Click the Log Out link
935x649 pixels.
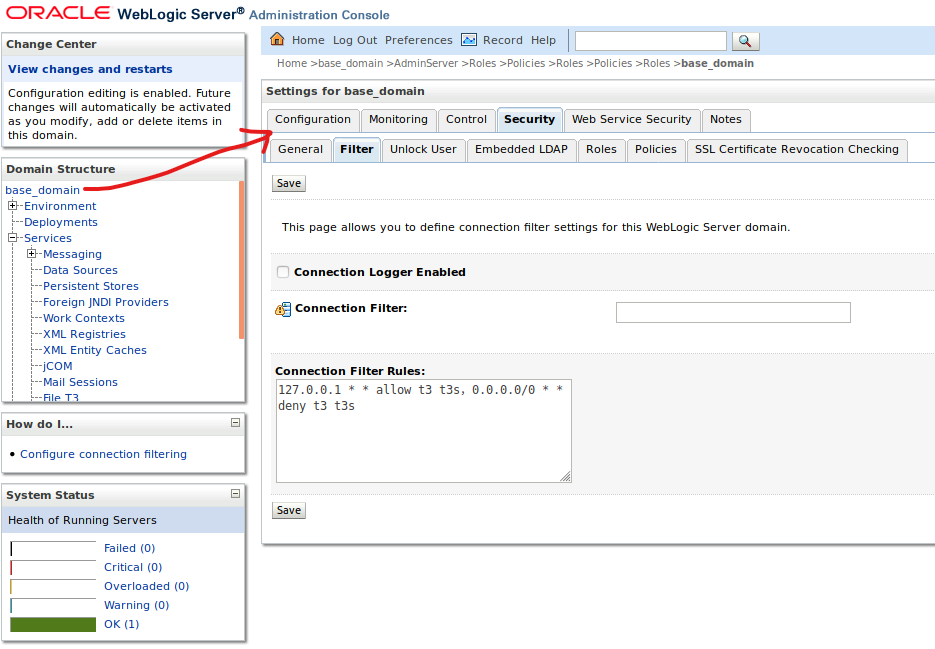(355, 40)
